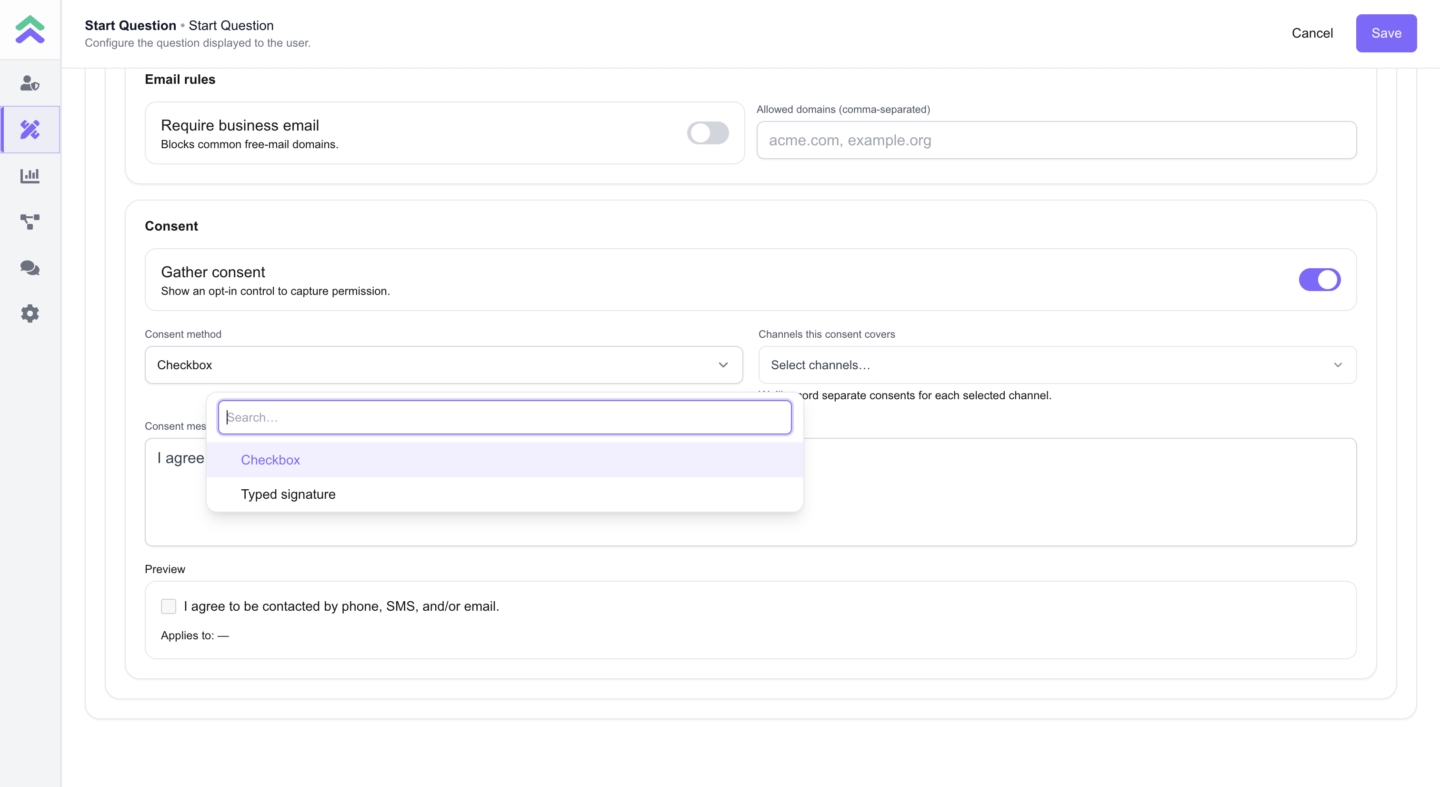
Task: Select the pencil and ruler design icon
Action: [x=30, y=130]
